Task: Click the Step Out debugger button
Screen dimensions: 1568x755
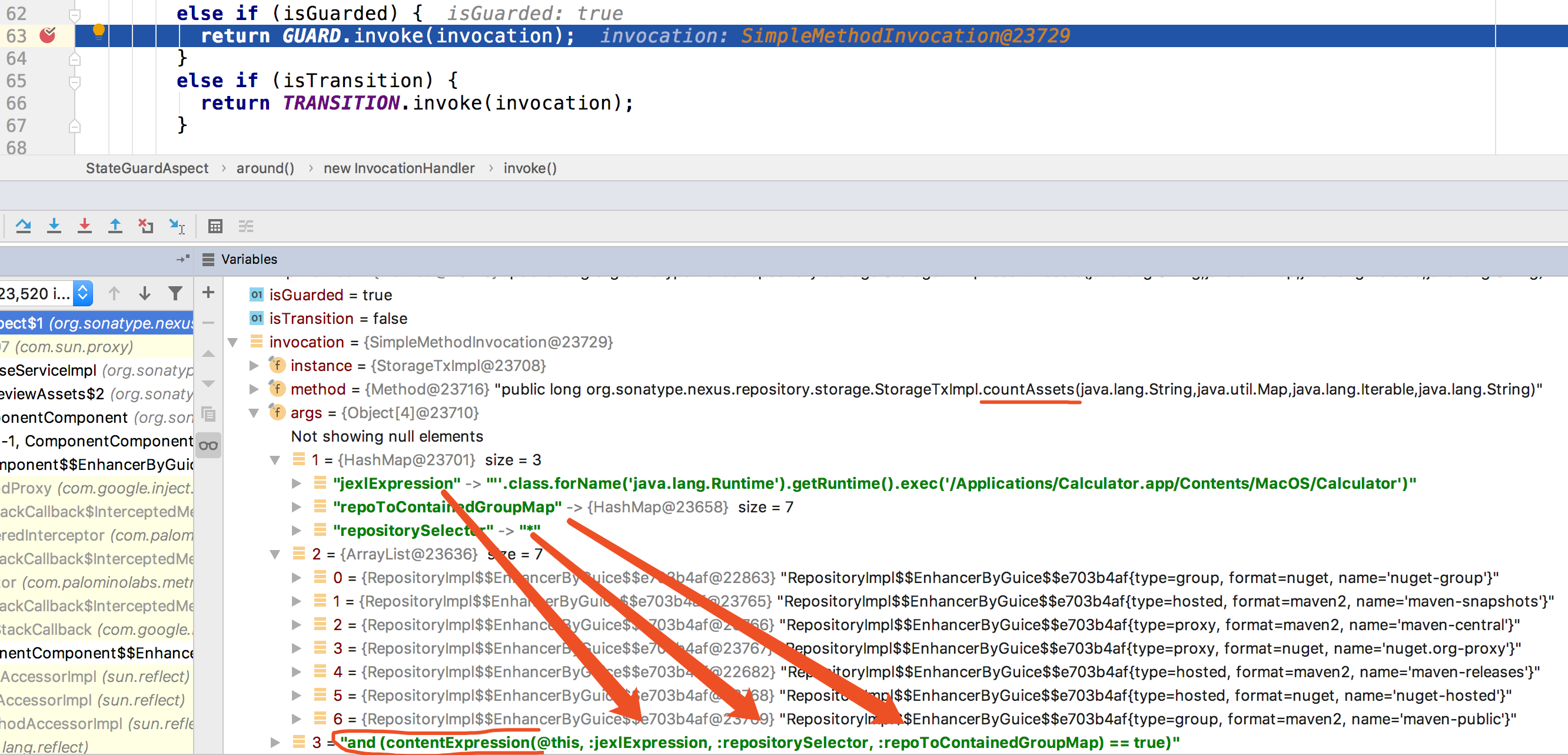Action: pos(115,226)
